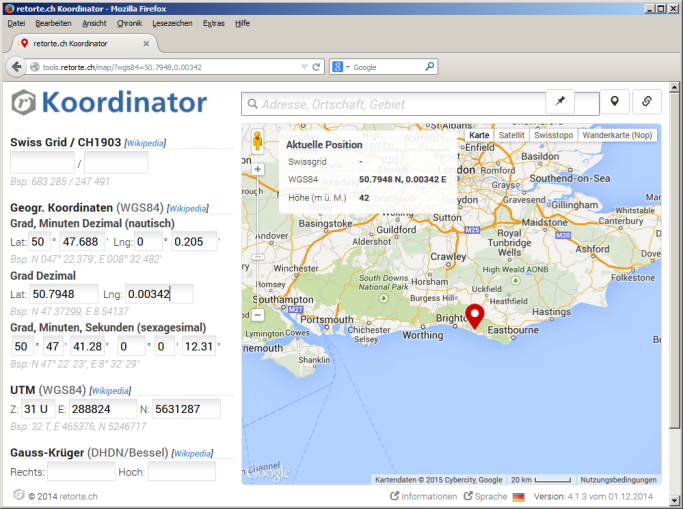Screen dimensions: 683x509
Task: Zoom in with the map plus button
Action: pos(258,169)
